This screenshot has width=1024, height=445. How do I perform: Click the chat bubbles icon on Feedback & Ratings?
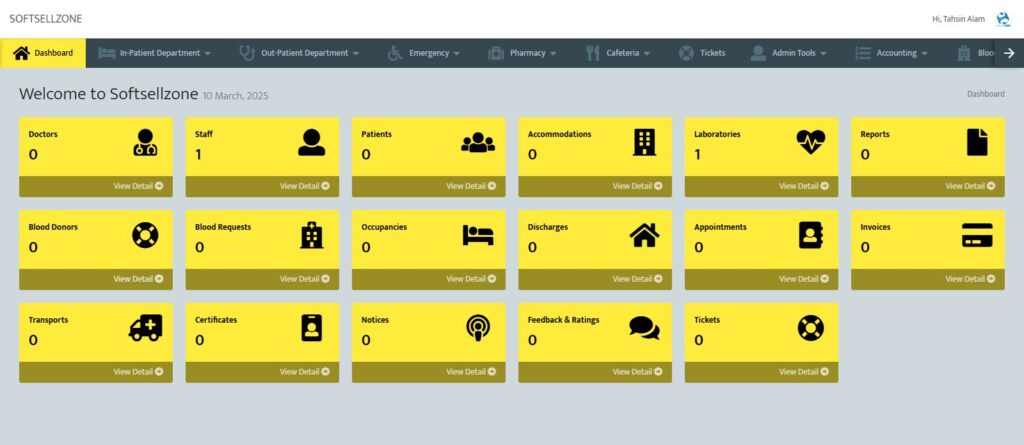point(644,328)
